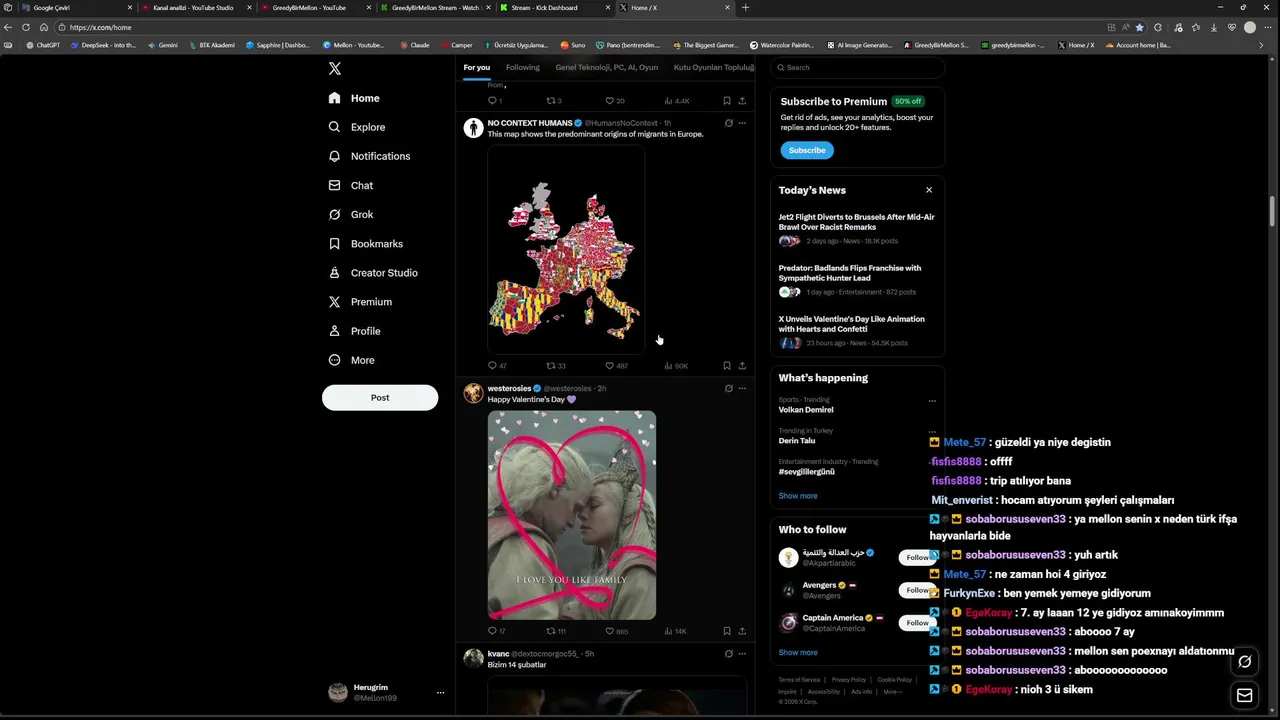This screenshot has height=720, width=1280.
Task: Open Profile in left sidebar
Action: point(355,331)
